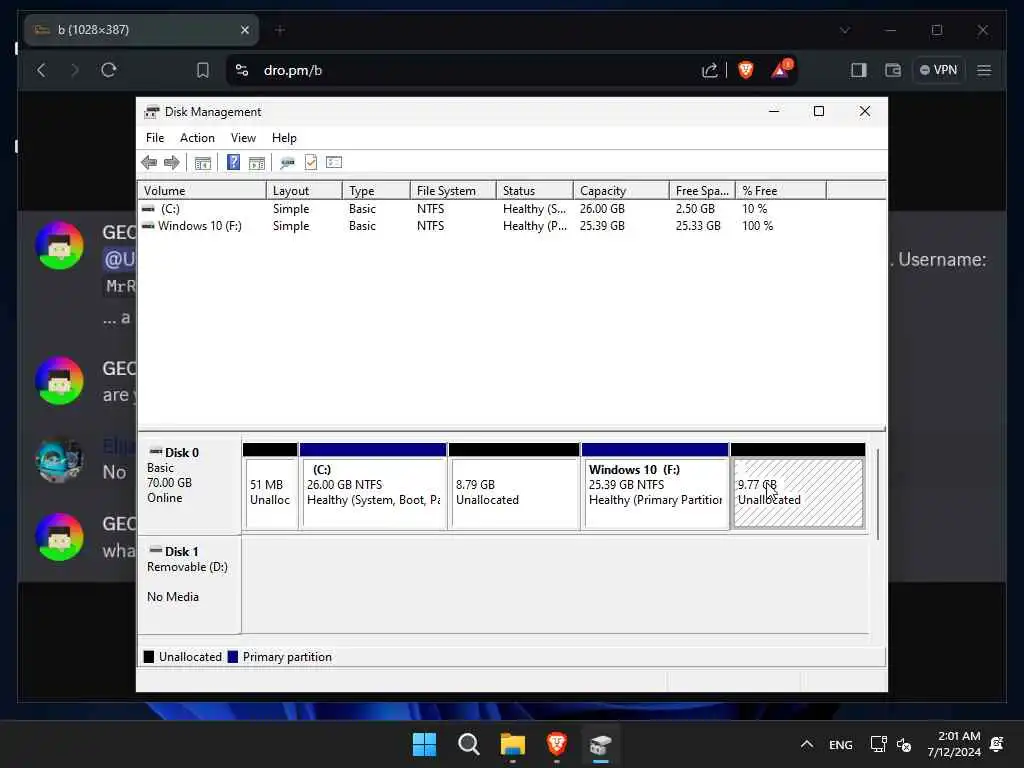
Task: Close the b (1028×387) browser tab
Action: pyautogui.click(x=245, y=30)
